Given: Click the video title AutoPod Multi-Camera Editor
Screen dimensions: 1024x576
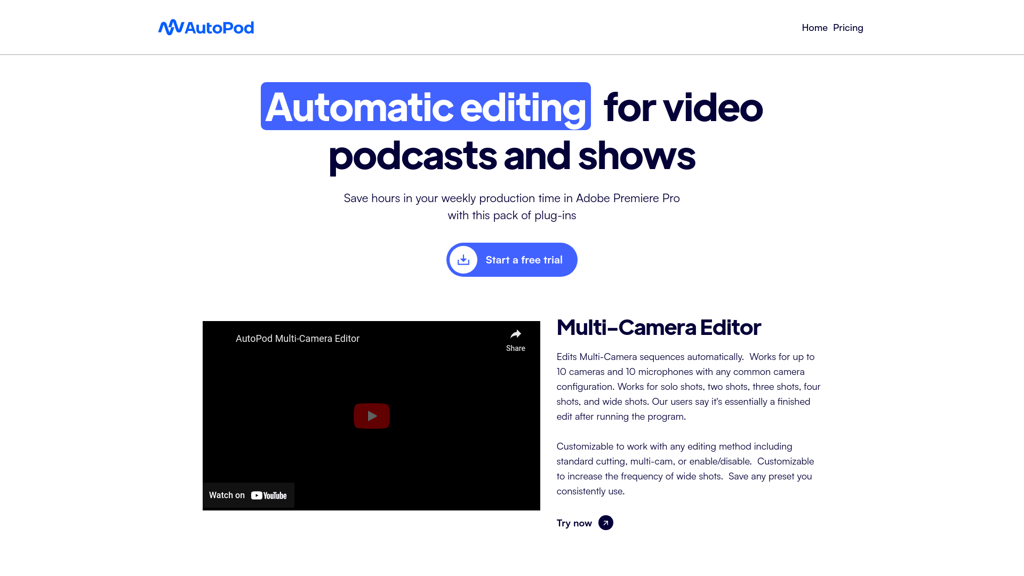Looking at the screenshot, I should click(x=297, y=338).
